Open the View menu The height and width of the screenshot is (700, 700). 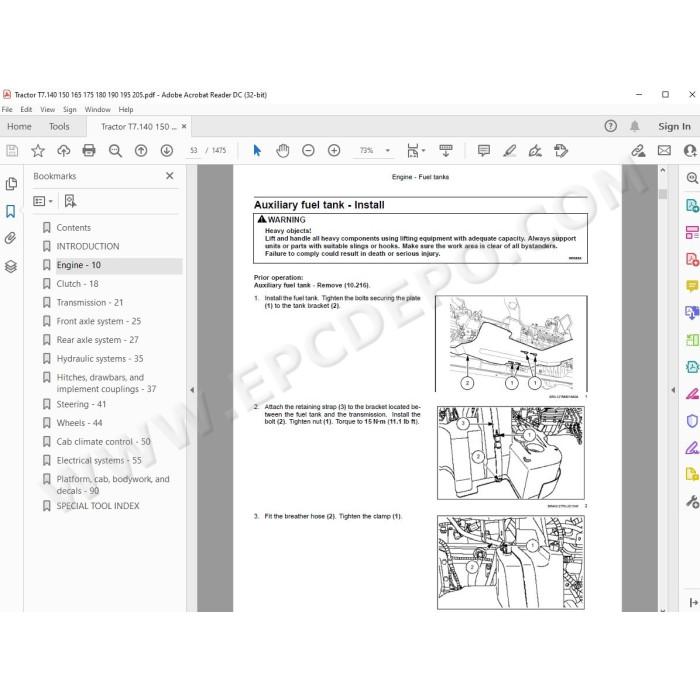point(47,109)
